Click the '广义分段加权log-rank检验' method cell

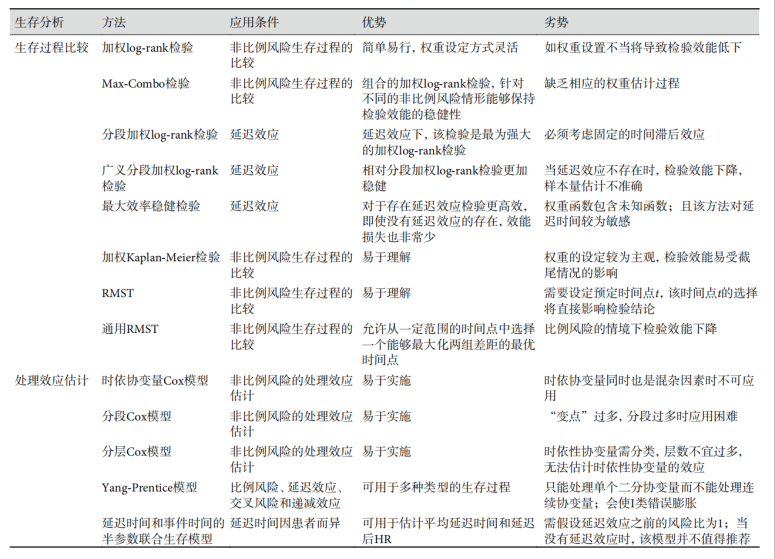160,178
